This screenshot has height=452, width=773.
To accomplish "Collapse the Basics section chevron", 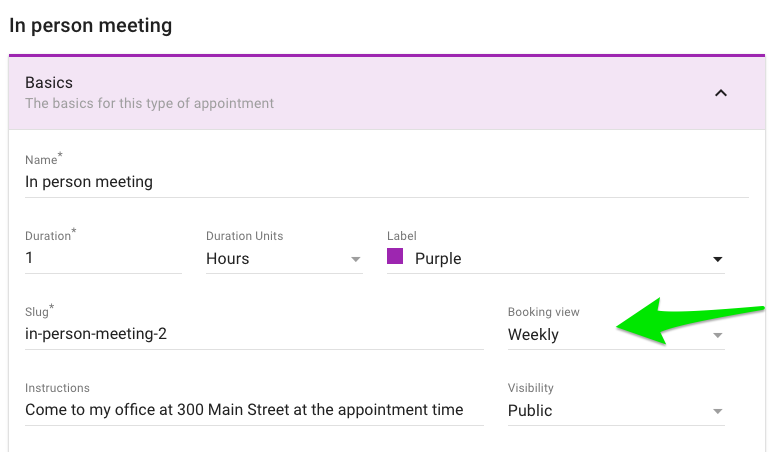I will [721, 93].
